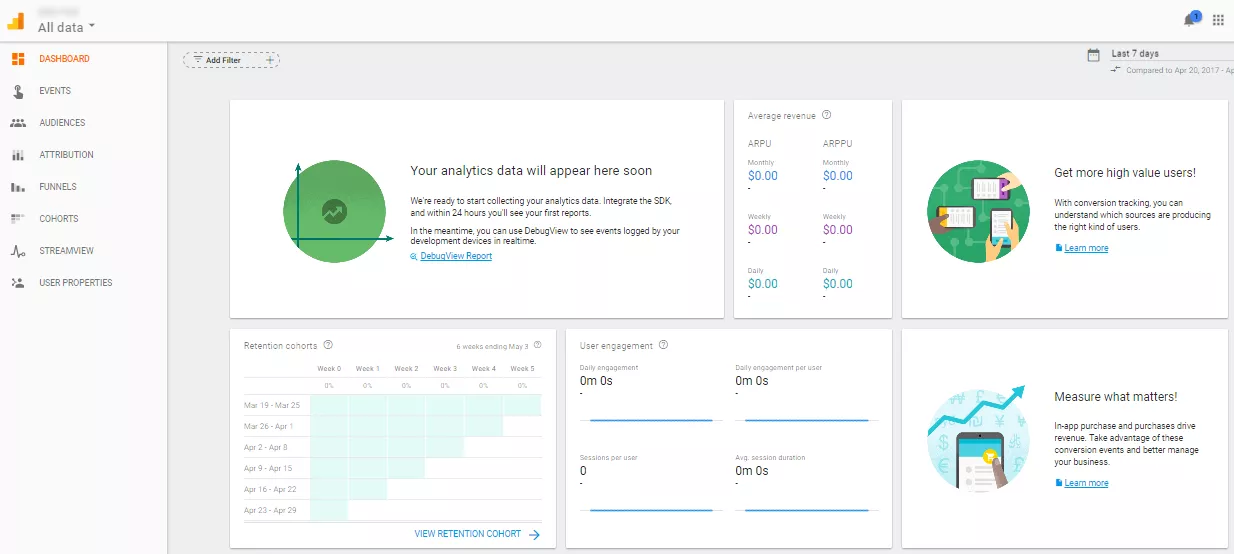Screen dimensions: 1234x554
Task: Click the Mar 19 - Mar 25 cohort row
Action: pyautogui.click(x=393, y=405)
